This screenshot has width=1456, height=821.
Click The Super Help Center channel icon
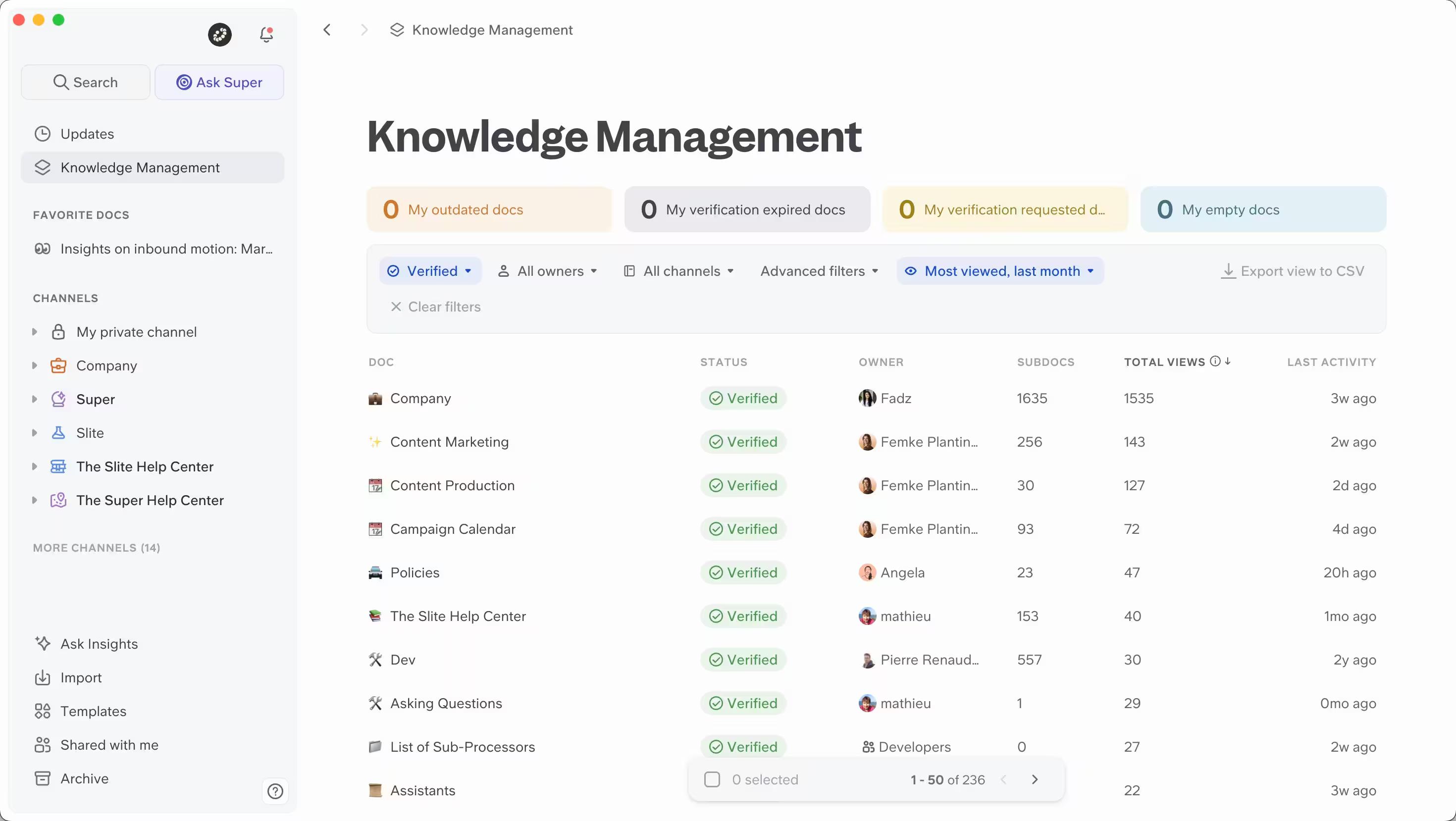(58, 500)
